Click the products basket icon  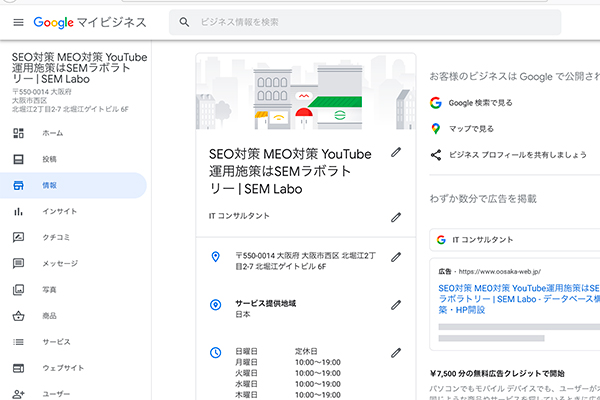tap(18, 316)
